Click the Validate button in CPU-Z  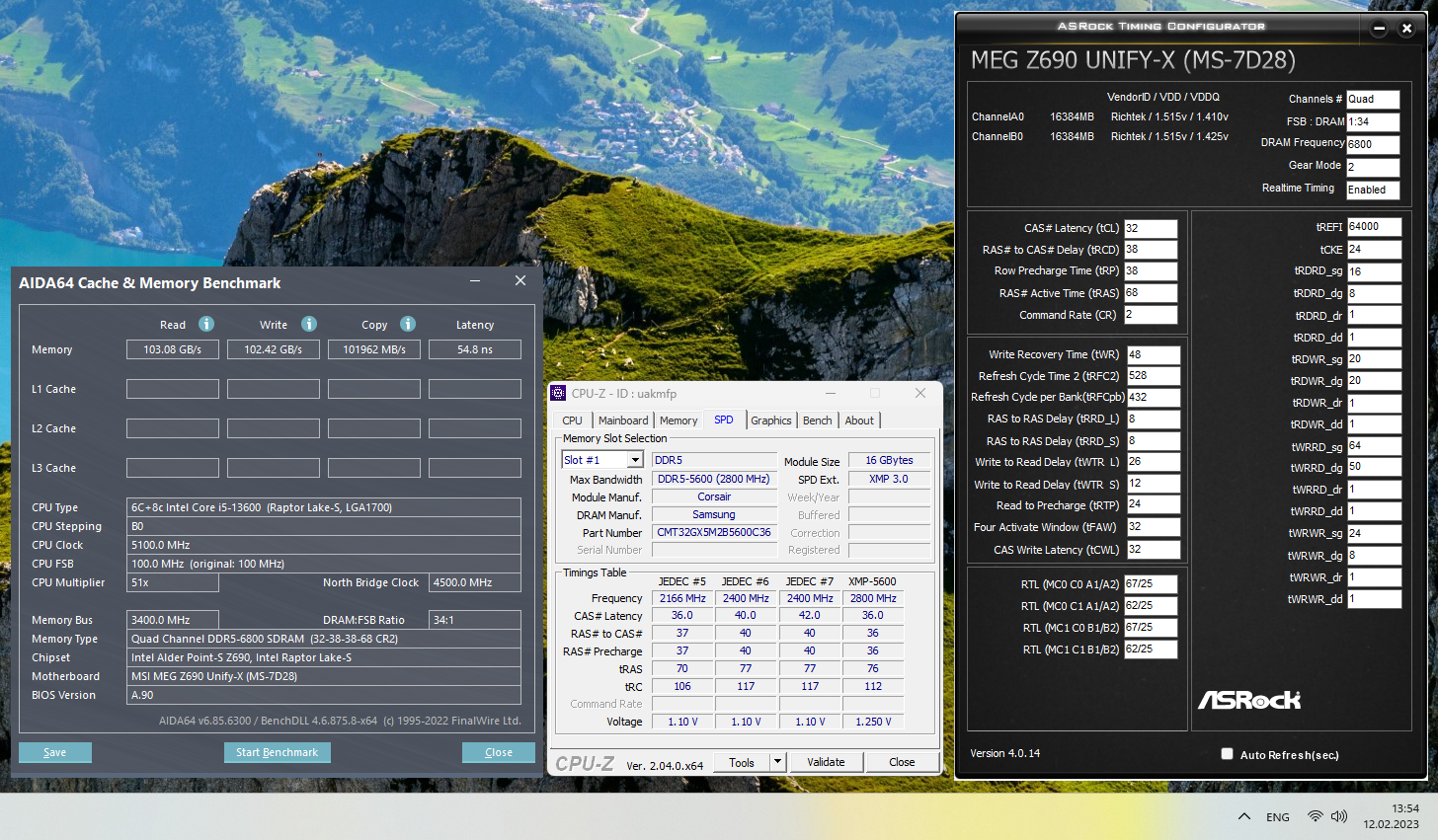[826, 762]
